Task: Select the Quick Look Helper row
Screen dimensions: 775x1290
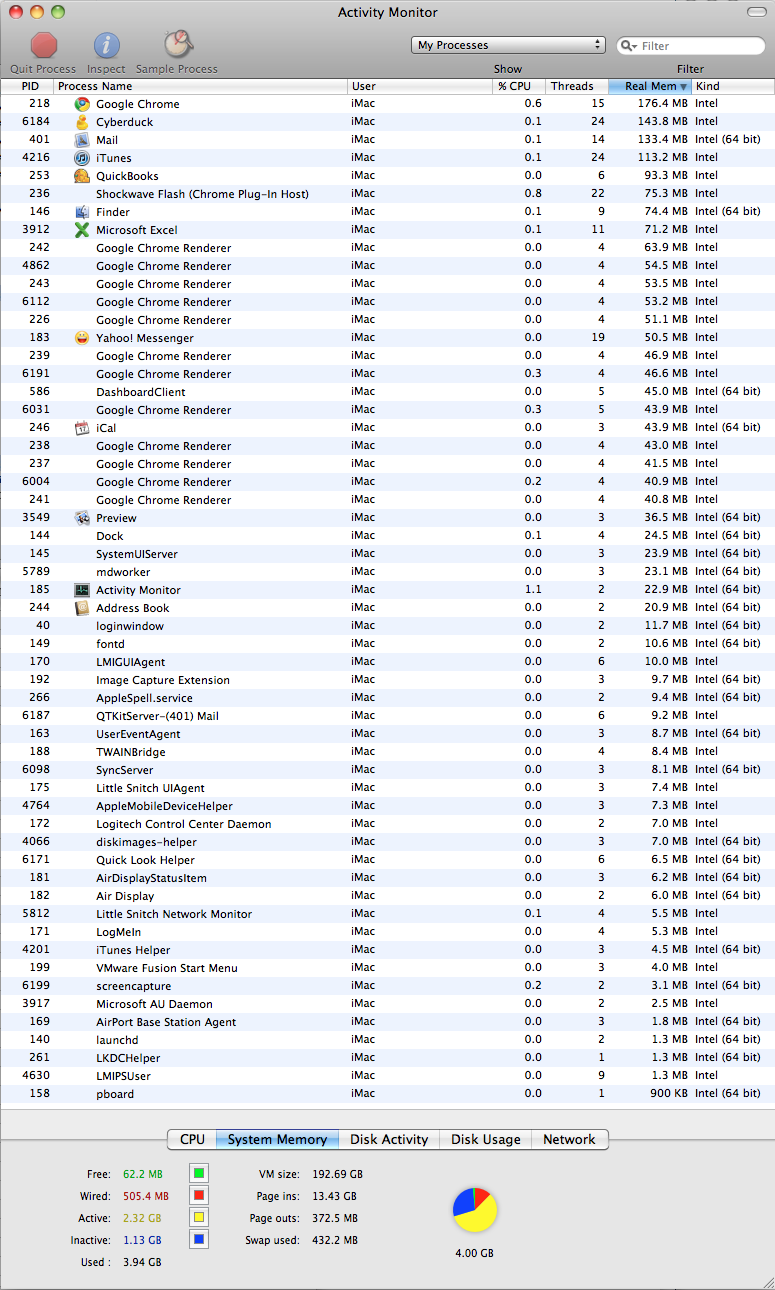Action: [x=387, y=860]
